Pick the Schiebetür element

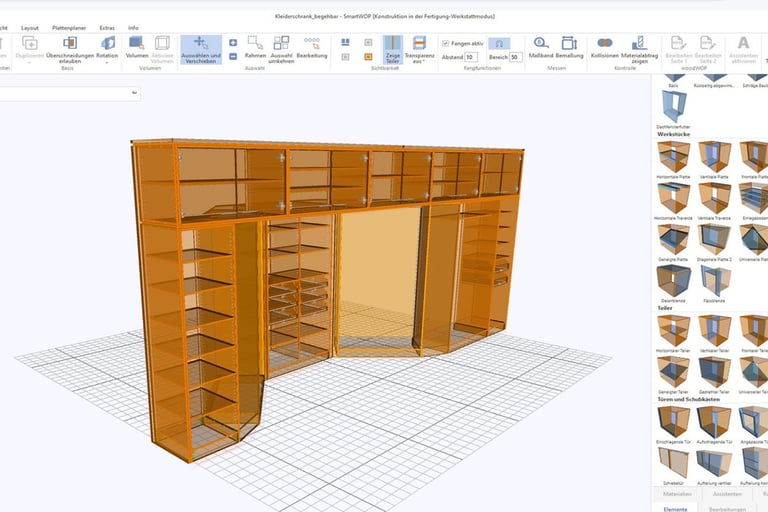pyautogui.click(x=673, y=466)
